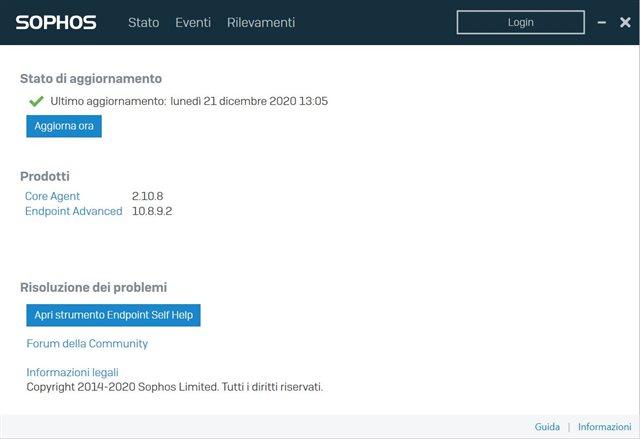Click the Informazioni link in footer
Image resolution: width=640 pixels, height=439 pixels.
[604, 427]
